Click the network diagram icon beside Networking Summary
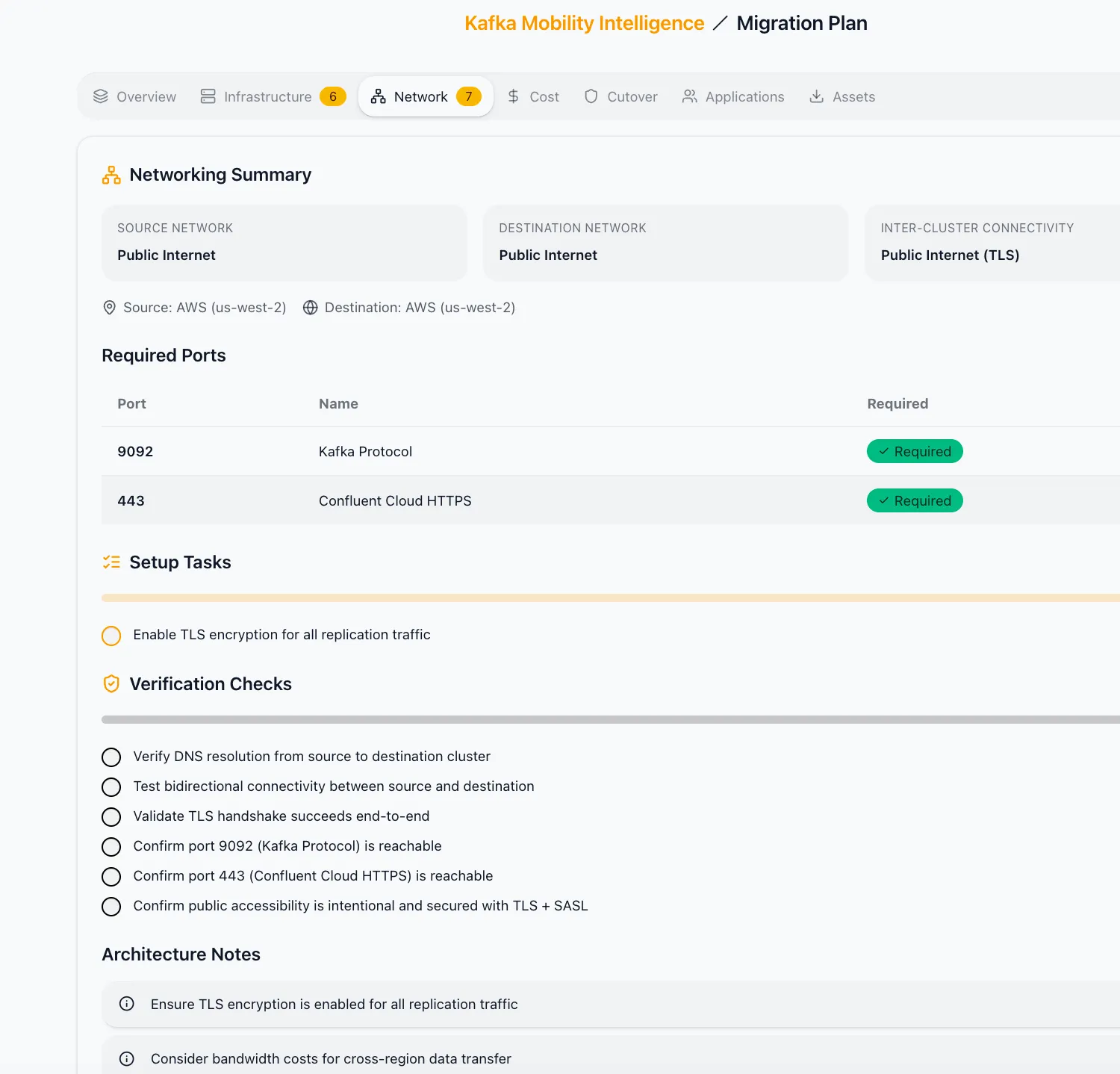Viewport: 1120px width, 1074px height. [111, 174]
